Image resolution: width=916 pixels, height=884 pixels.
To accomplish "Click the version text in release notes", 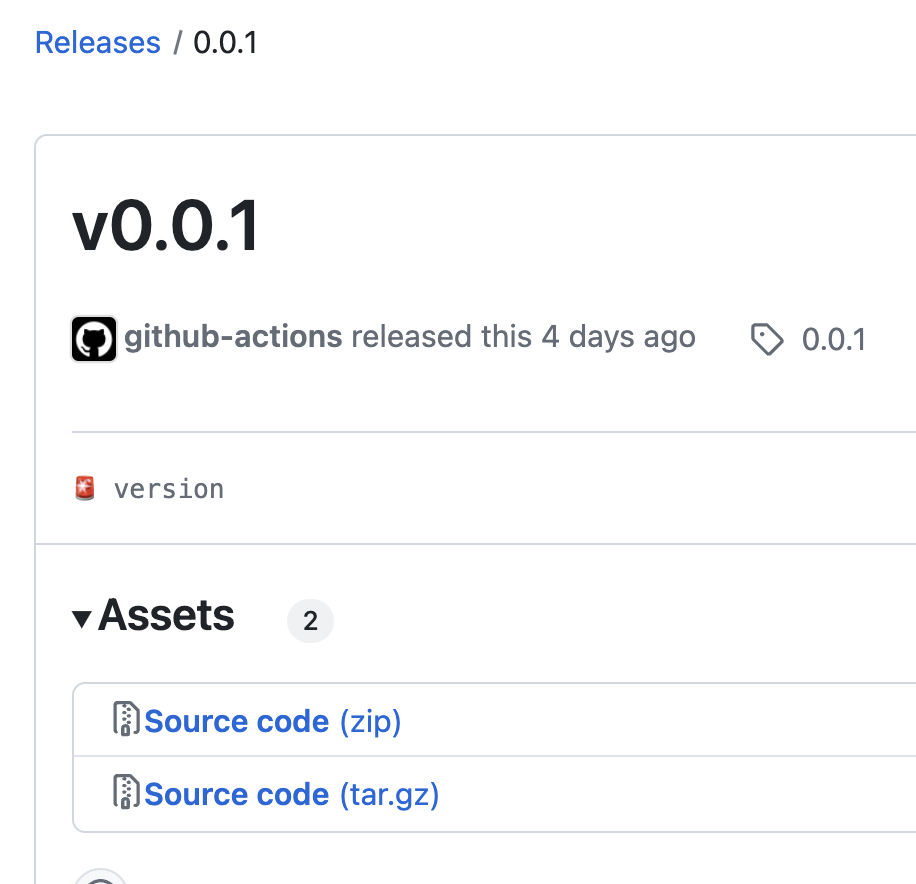I will 168,488.
